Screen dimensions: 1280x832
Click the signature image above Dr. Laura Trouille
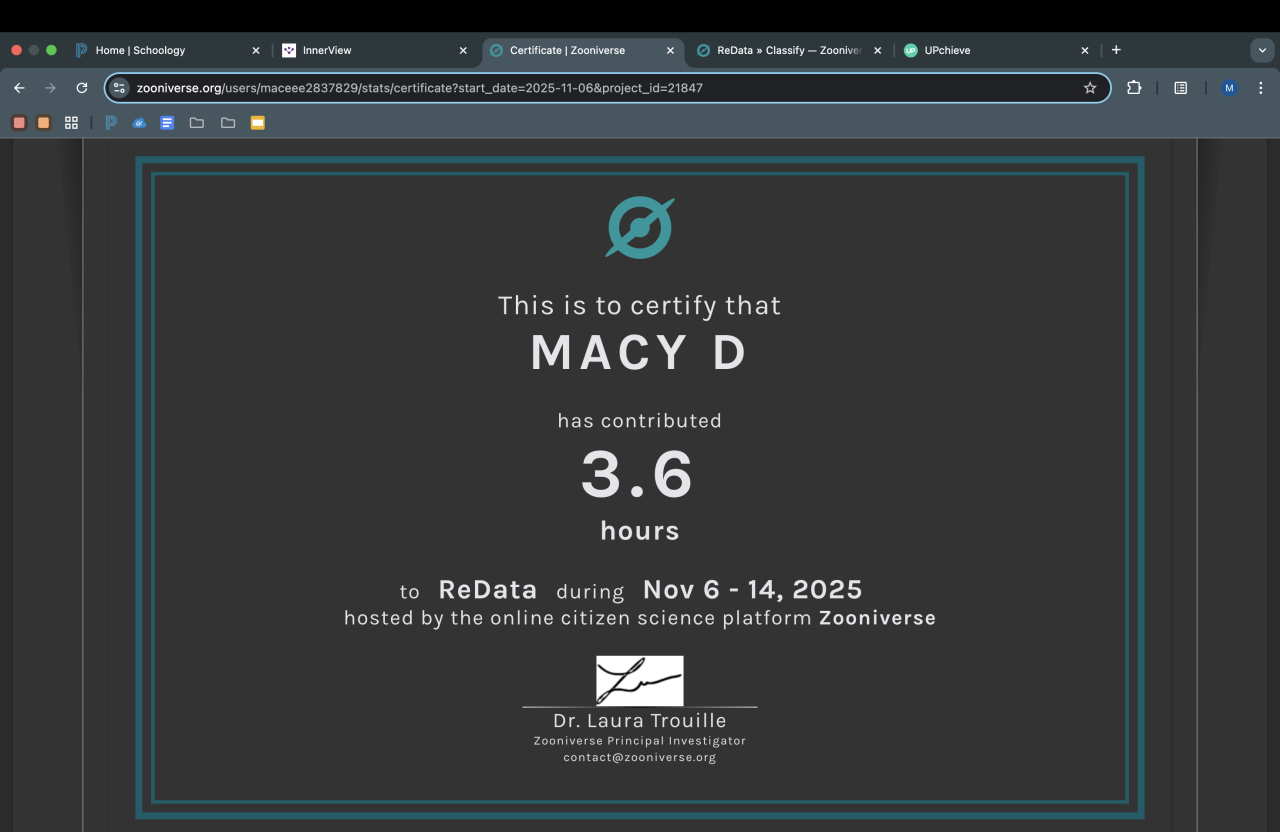pyautogui.click(x=640, y=681)
